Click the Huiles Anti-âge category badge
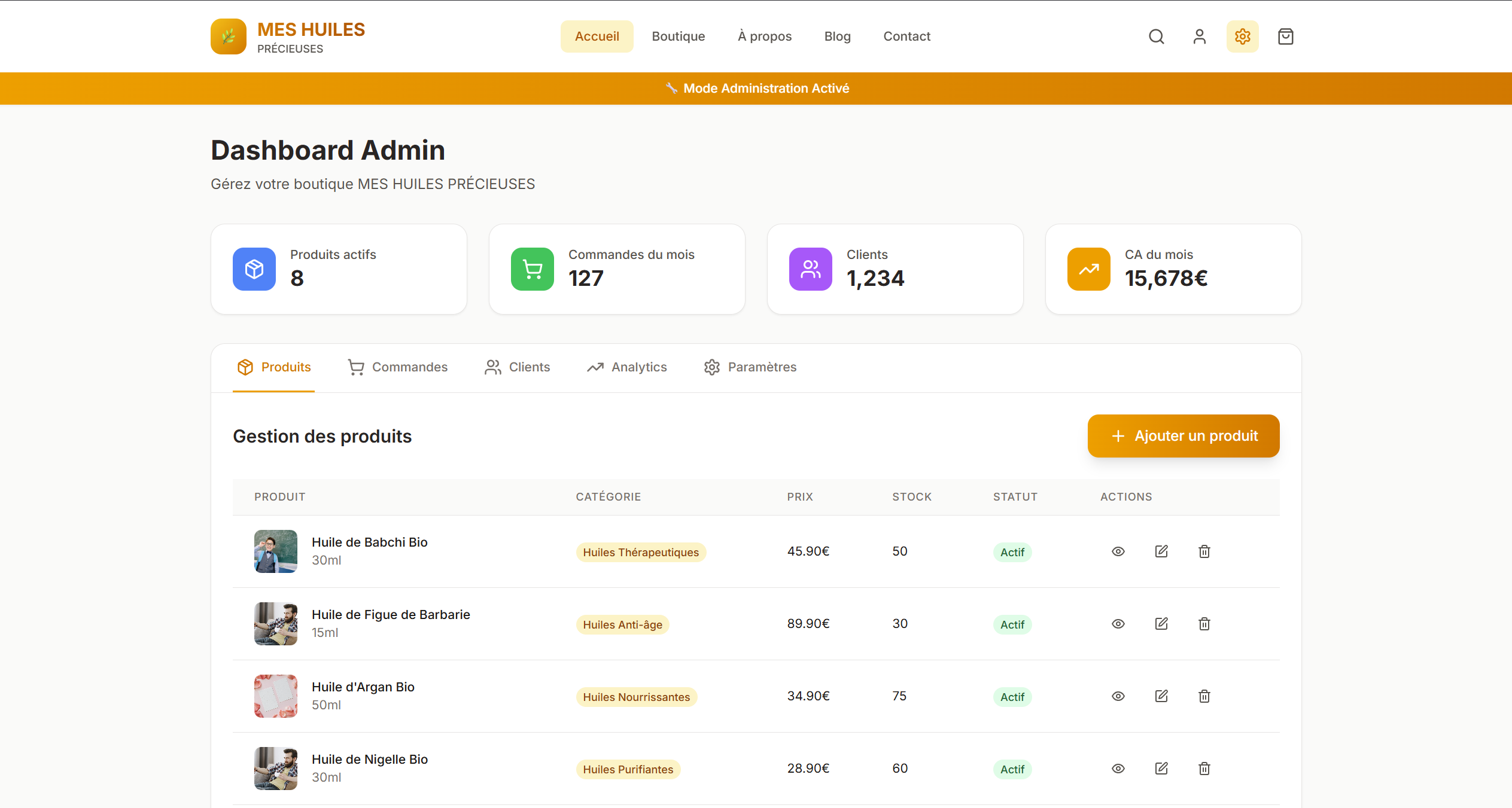The height and width of the screenshot is (808, 1512). (622, 625)
